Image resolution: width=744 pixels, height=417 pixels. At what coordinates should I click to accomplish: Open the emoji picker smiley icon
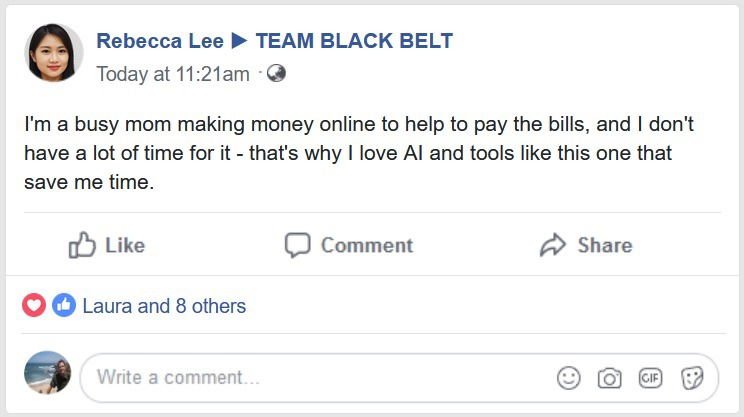(569, 378)
